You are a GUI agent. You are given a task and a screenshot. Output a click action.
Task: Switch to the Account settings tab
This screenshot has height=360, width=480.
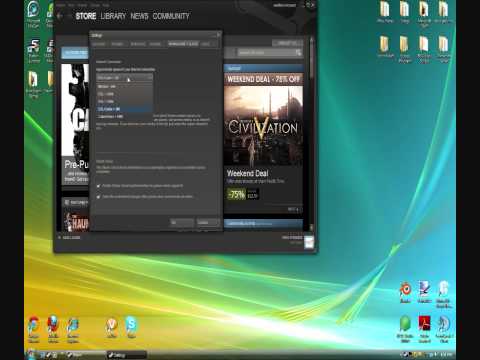click(98, 44)
